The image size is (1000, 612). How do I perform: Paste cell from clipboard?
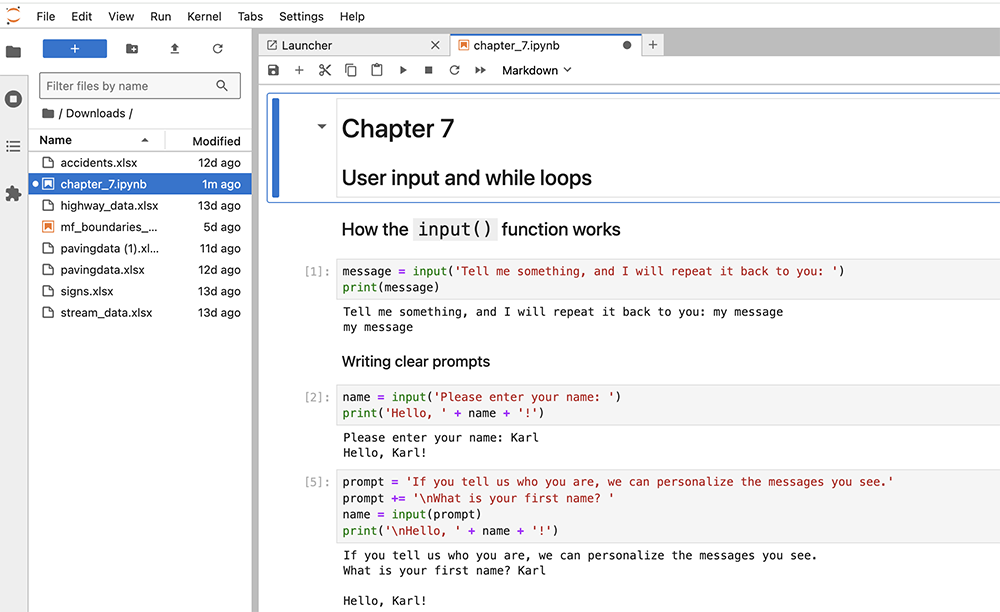tap(377, 70)
